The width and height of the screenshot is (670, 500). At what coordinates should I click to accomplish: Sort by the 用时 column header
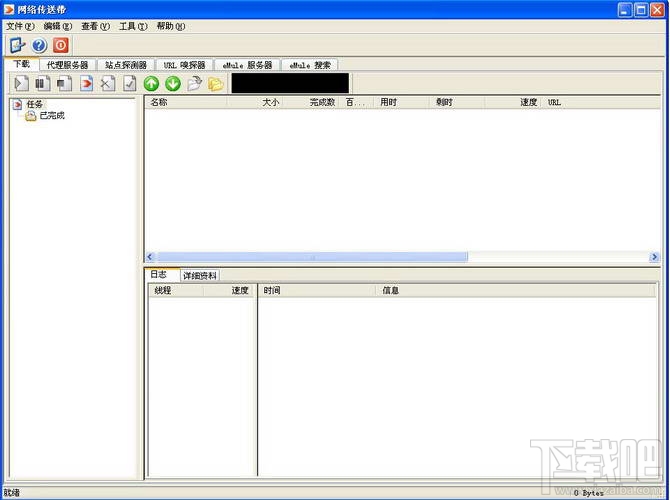(401, 102)
